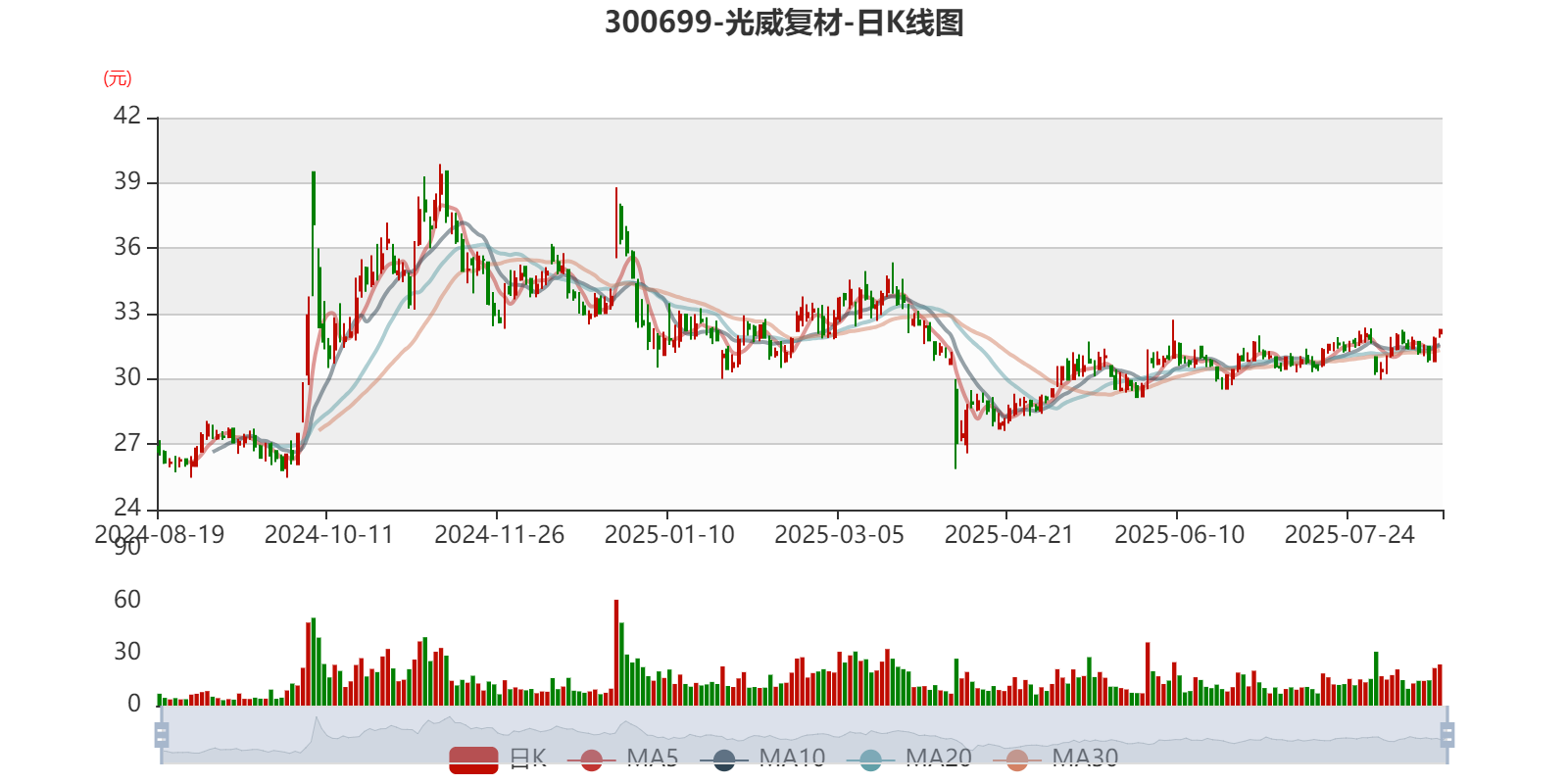Click the 2024-11-26 date axis label

pos(499,535)
